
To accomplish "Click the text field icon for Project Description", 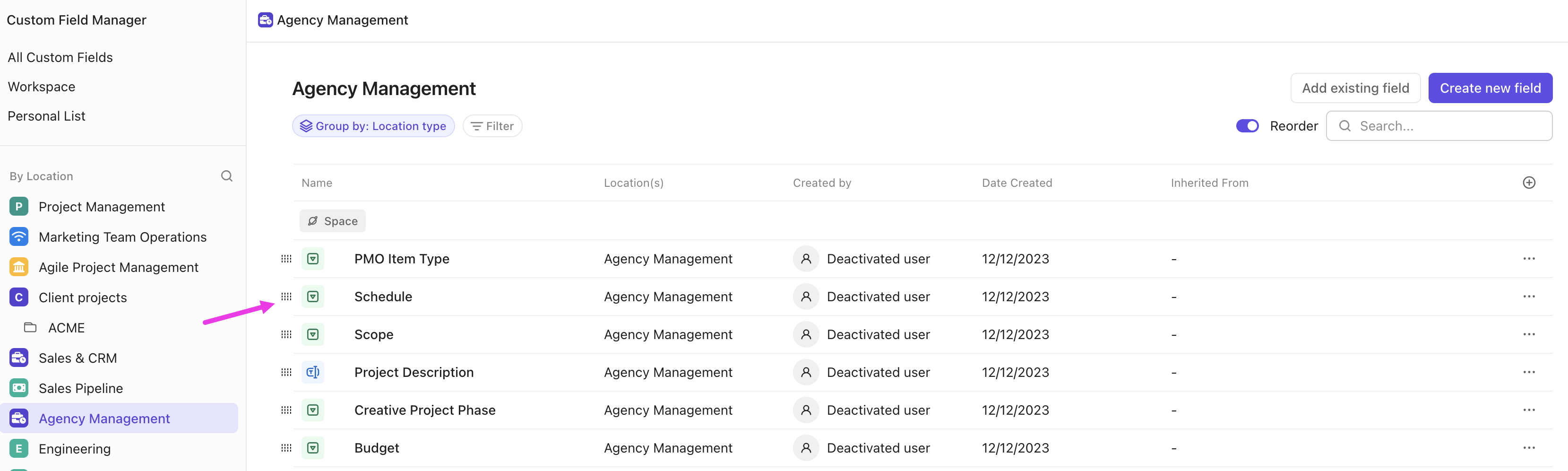I will [x=313, y=372].
